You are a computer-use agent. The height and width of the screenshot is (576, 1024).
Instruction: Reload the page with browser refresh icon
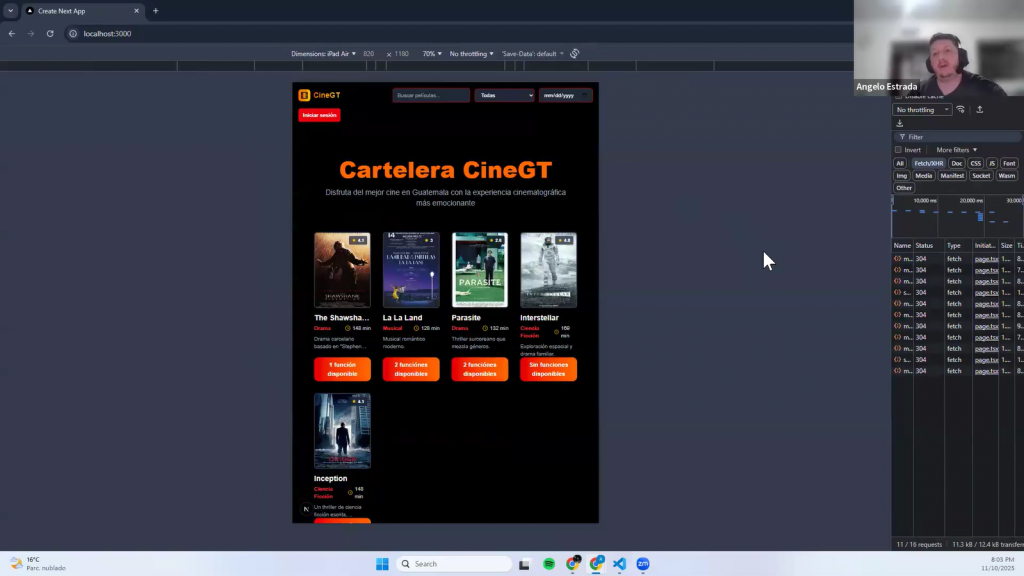coord(50,34)
